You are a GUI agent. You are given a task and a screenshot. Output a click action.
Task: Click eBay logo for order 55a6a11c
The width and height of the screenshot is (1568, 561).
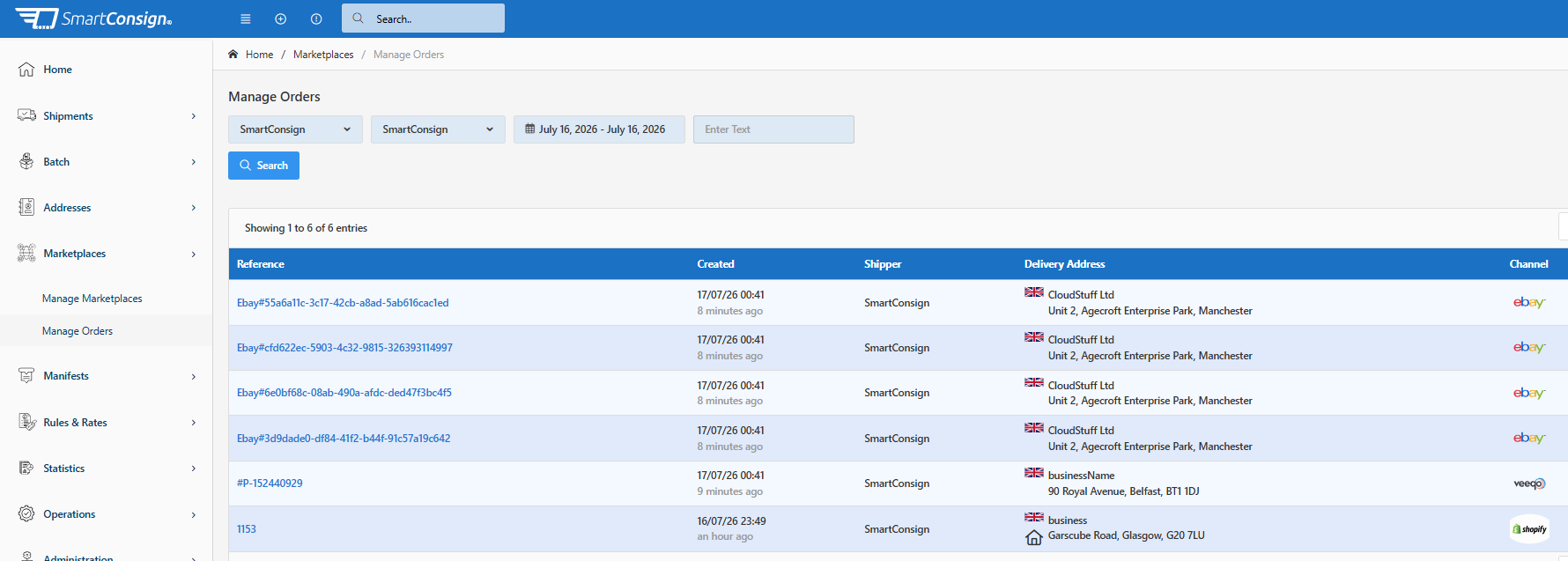tap(1529, 302)
